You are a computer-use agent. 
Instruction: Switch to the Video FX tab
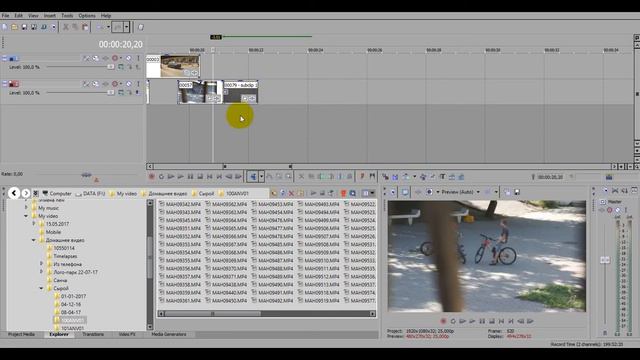click(127, 334)
